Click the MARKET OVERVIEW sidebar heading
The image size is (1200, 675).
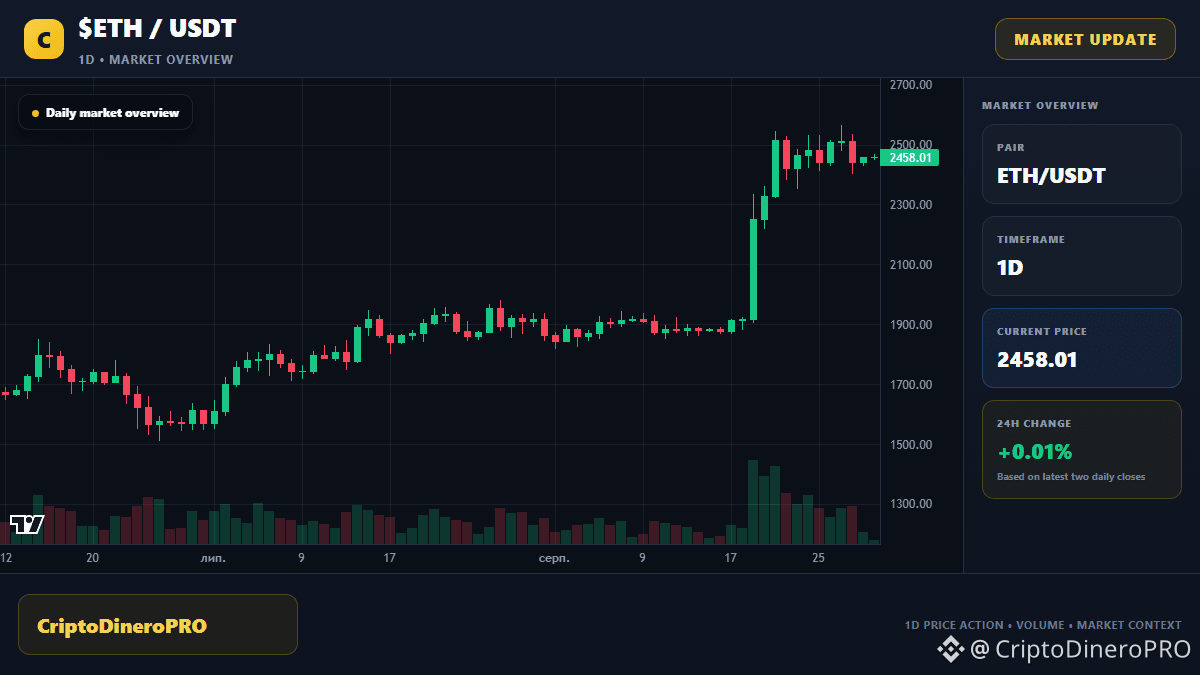click(1040, 105)
